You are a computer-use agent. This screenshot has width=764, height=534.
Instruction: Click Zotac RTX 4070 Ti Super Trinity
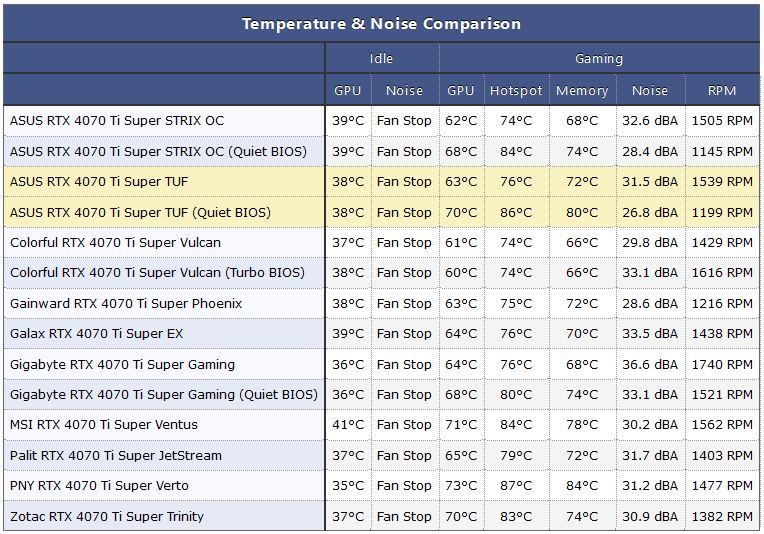tap(107, 516)
